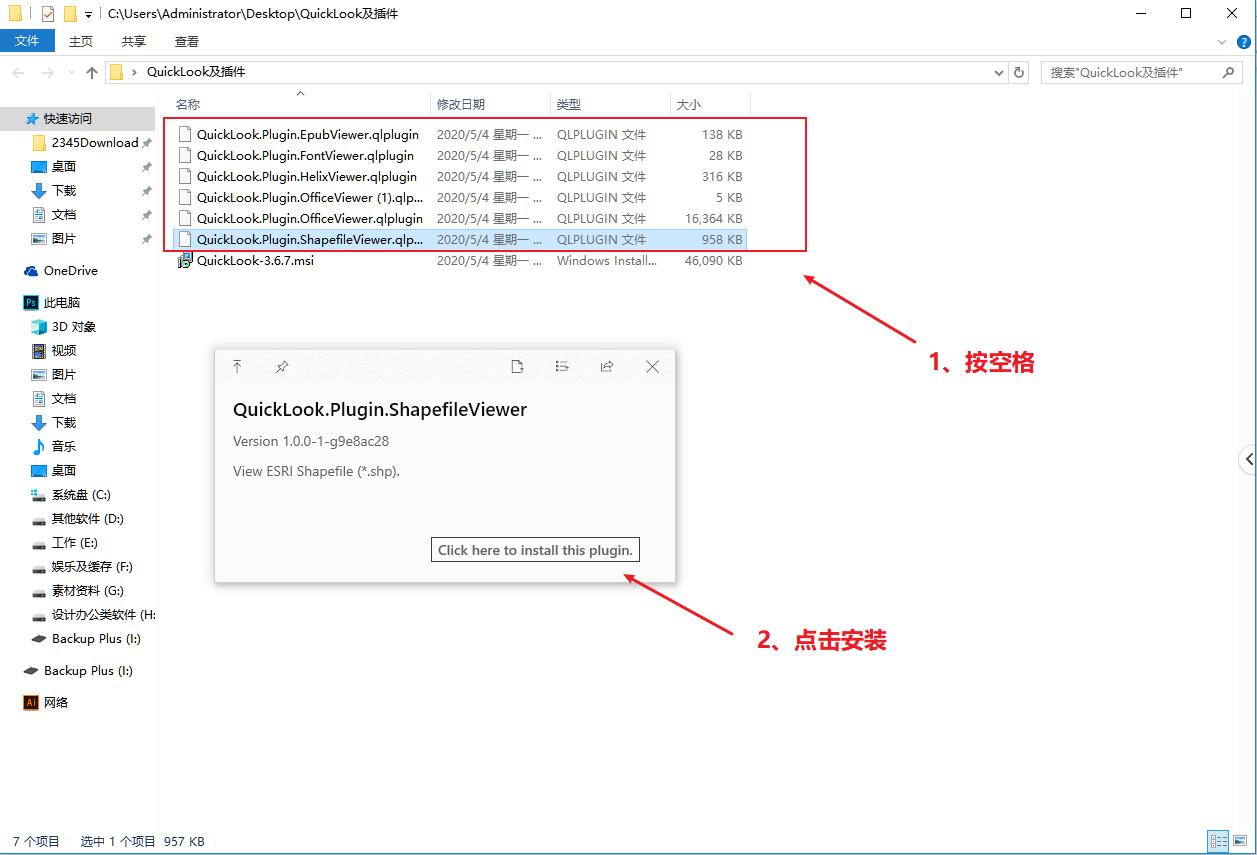
Task: Open the 主页 ribbon tab
Action: tap(81, 41)
